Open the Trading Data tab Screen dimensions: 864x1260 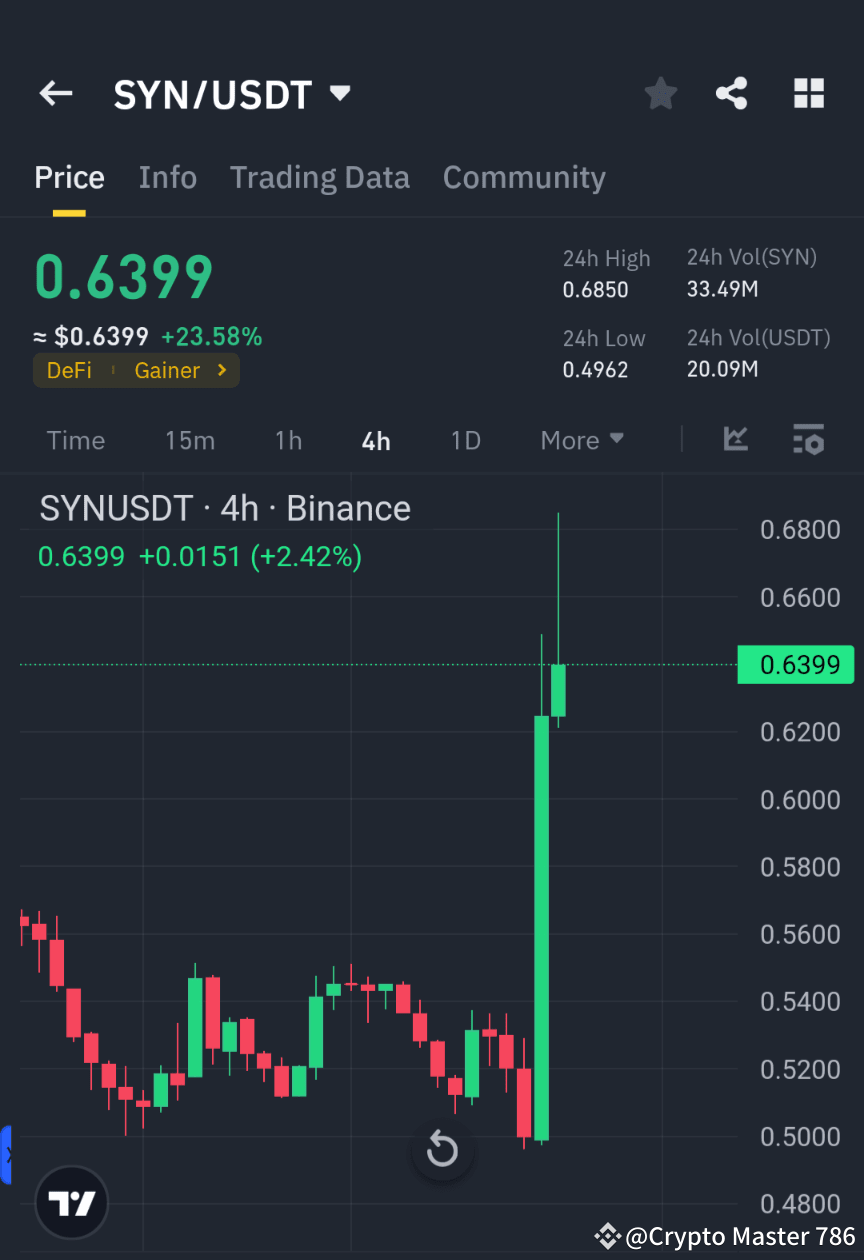point(319,177)
